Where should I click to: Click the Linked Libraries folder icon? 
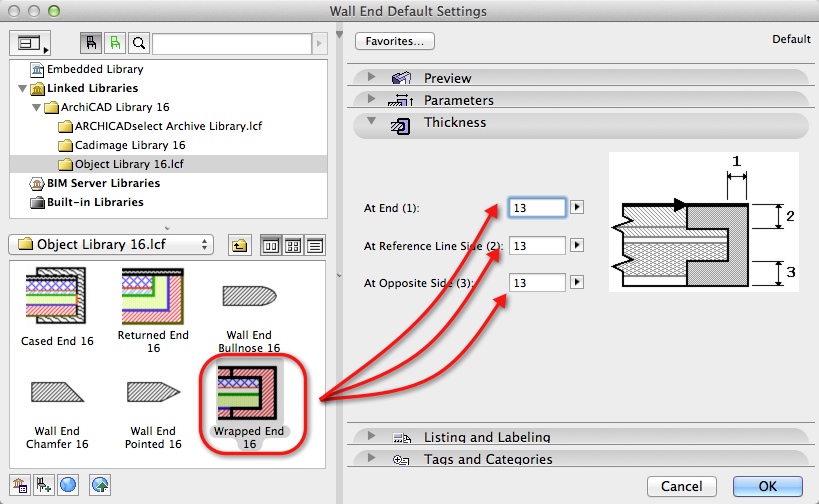[37, 88]
